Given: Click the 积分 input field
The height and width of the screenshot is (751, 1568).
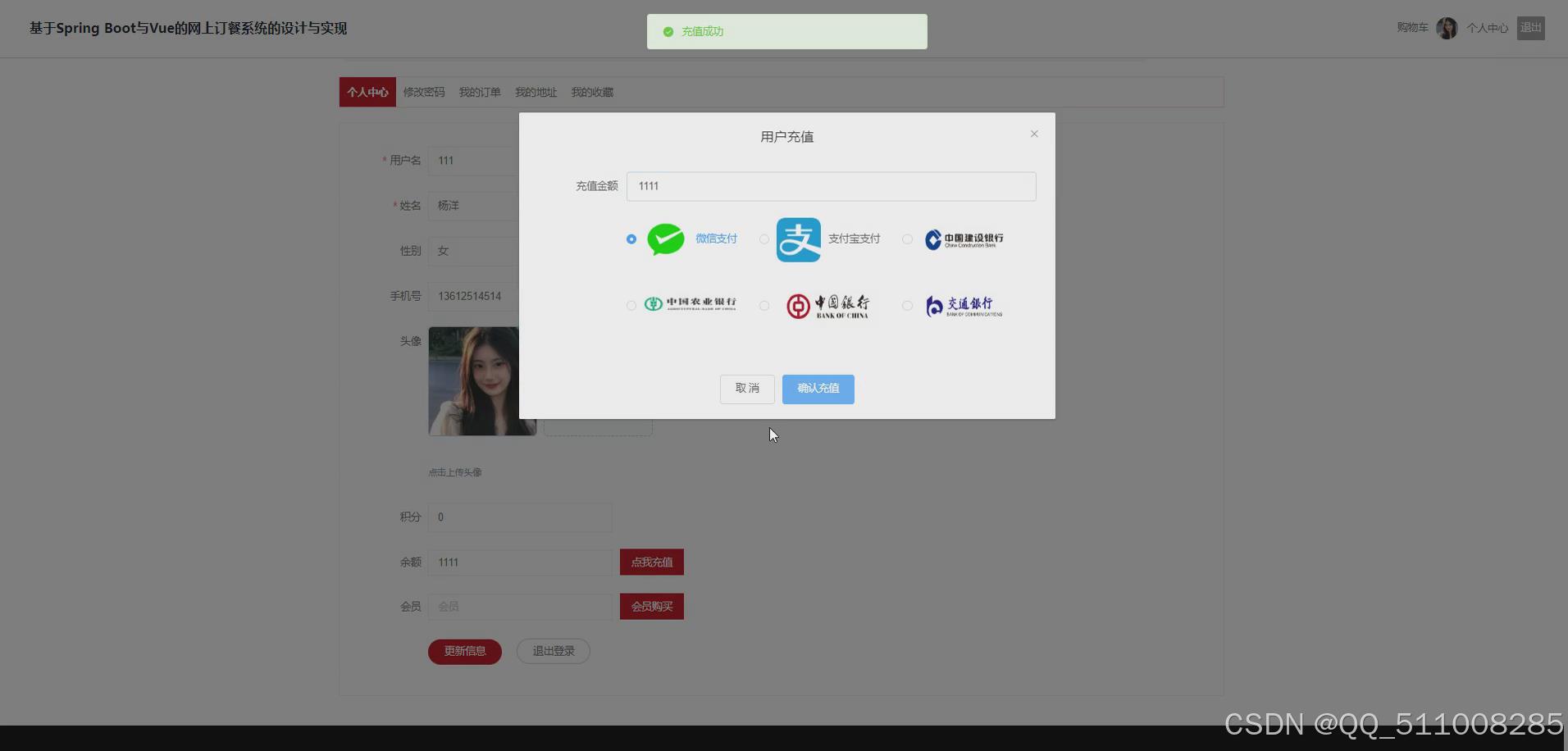Looking at the screenshot, I should 520,517.
